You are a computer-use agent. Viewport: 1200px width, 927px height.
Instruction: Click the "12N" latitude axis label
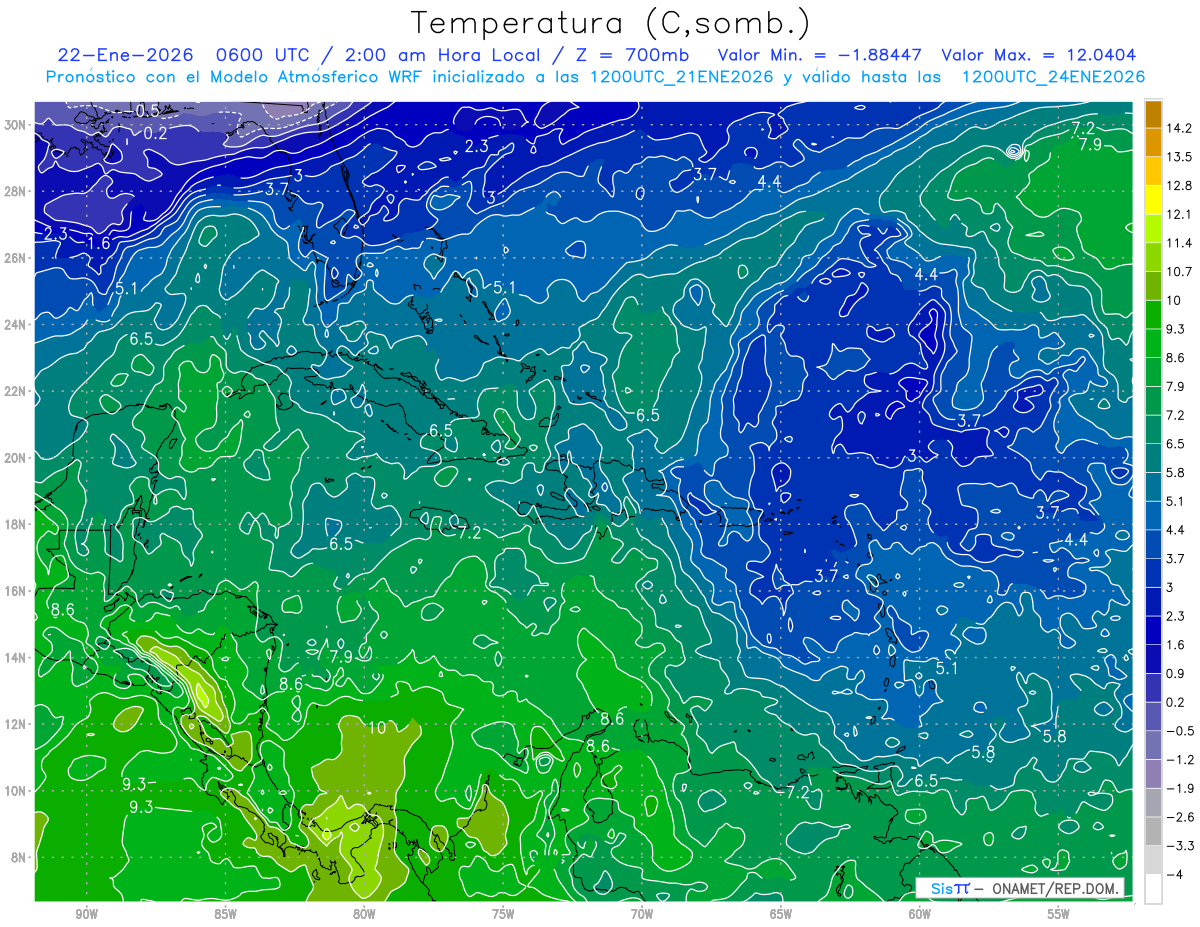16,724
